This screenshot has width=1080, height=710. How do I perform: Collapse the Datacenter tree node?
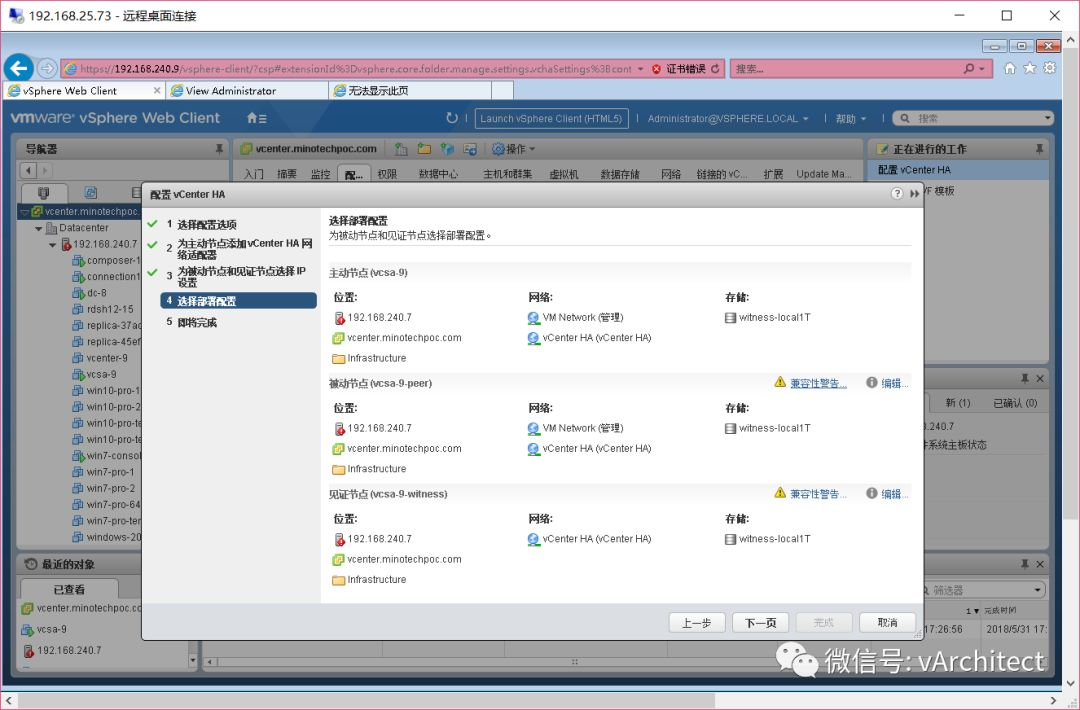(39, 228)
